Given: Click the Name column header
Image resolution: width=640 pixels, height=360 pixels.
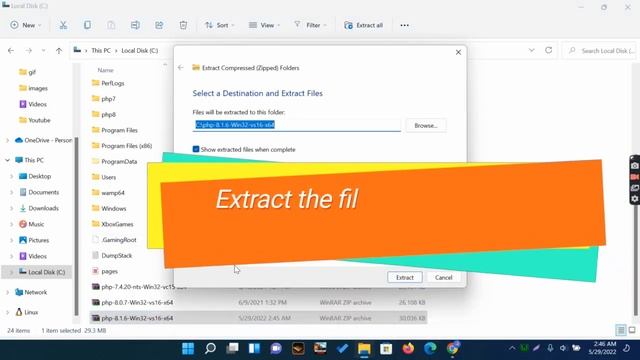Looking at the screenshot, I should [x=105, y=70].
